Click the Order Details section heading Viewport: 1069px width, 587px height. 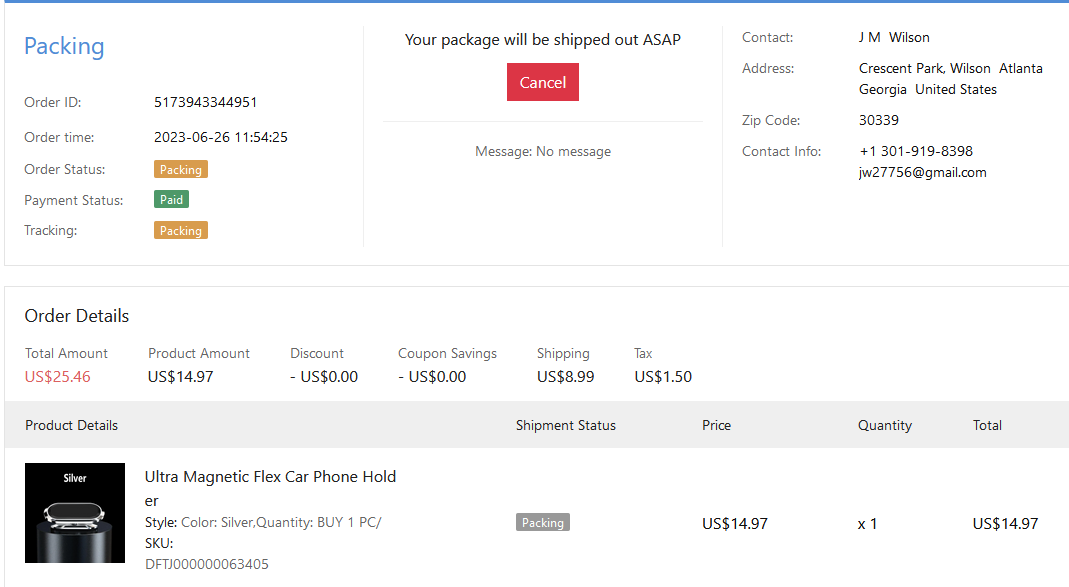tap(77, 316)
